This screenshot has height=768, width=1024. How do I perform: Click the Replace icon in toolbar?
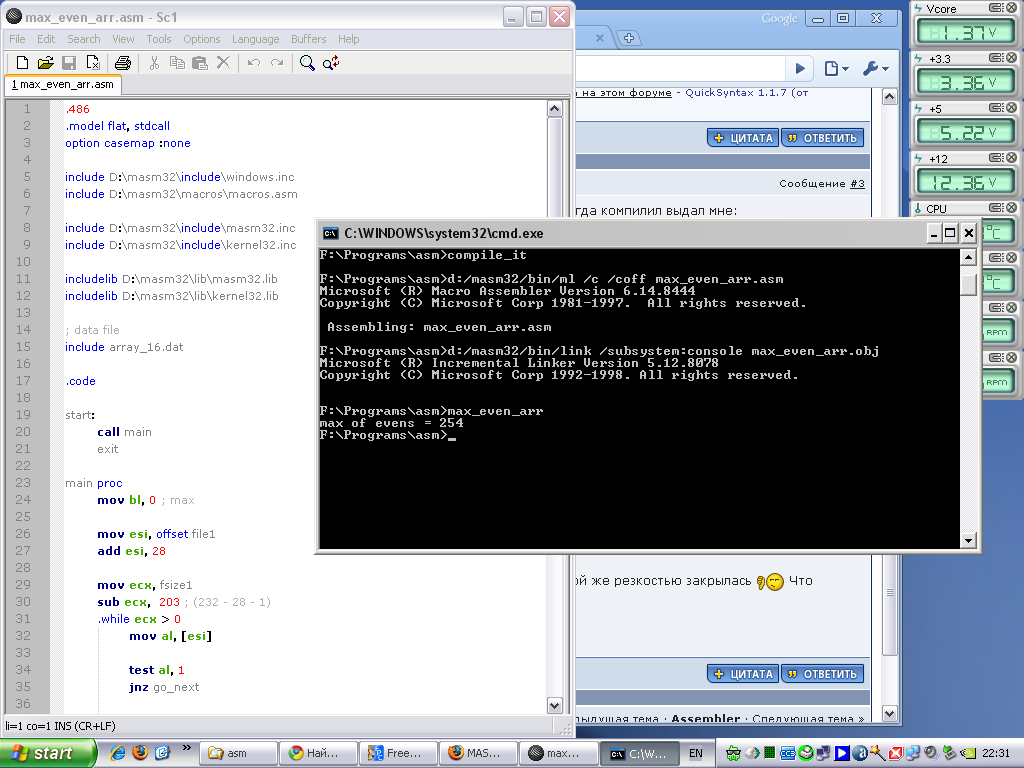[332, 63]
